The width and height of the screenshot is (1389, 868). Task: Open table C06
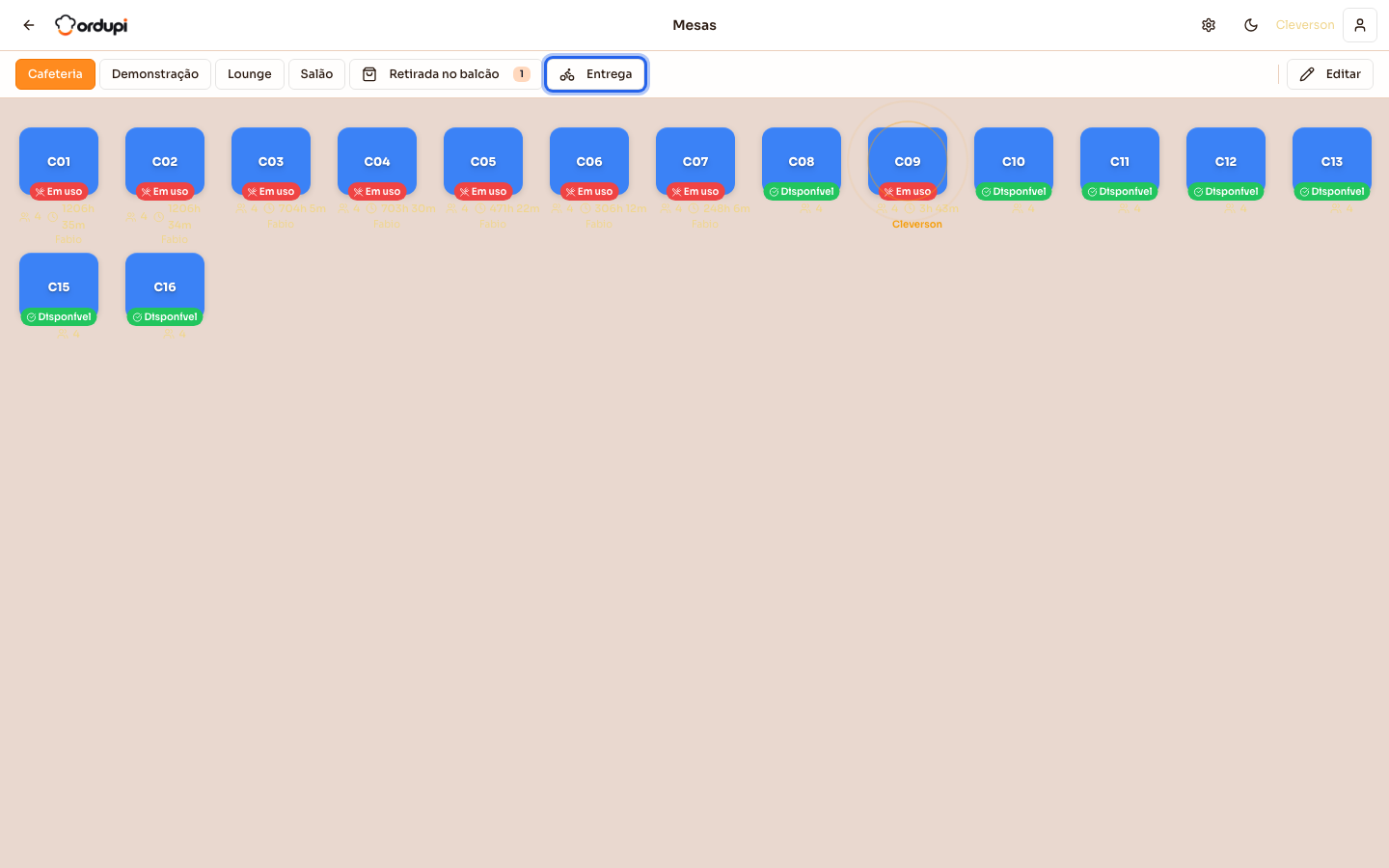(589, 162)
